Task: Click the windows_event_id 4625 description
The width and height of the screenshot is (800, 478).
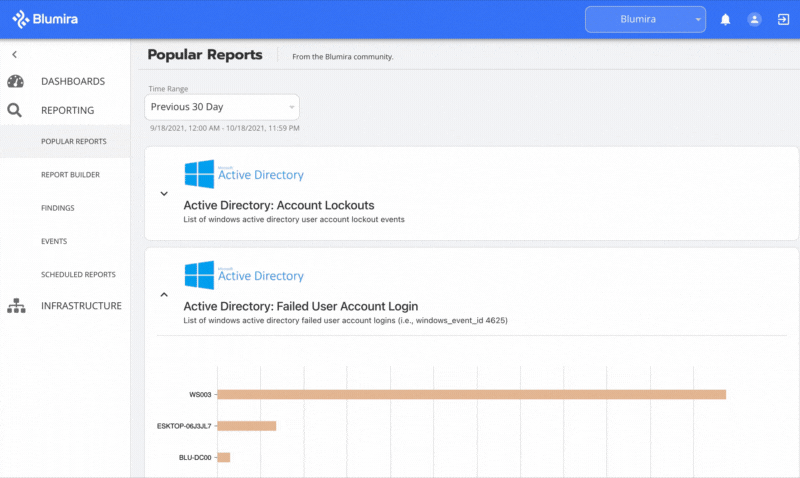Action: point(345,320)
